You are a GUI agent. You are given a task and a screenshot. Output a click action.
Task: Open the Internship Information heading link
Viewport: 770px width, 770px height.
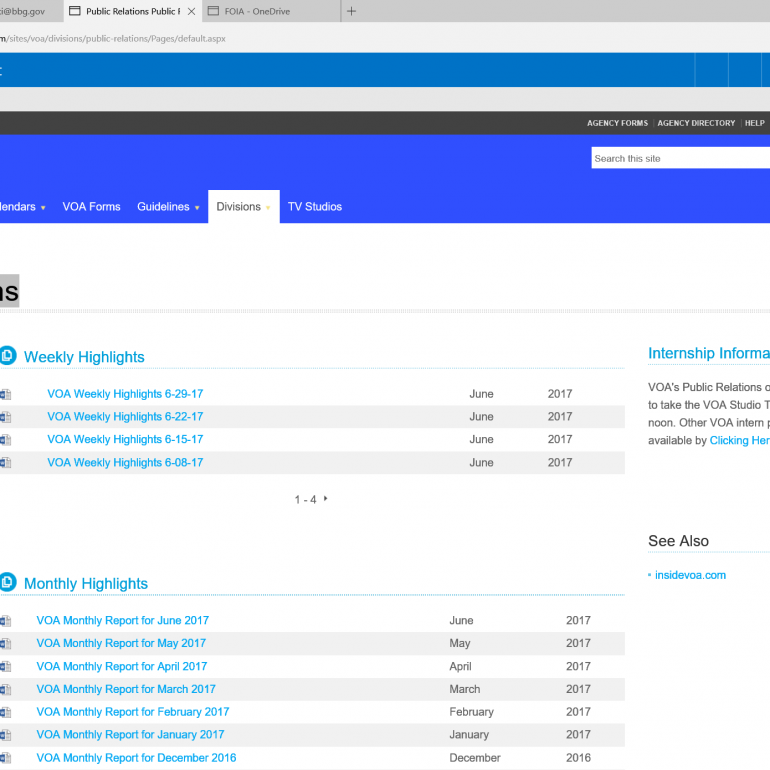click(x=709, y=353)
